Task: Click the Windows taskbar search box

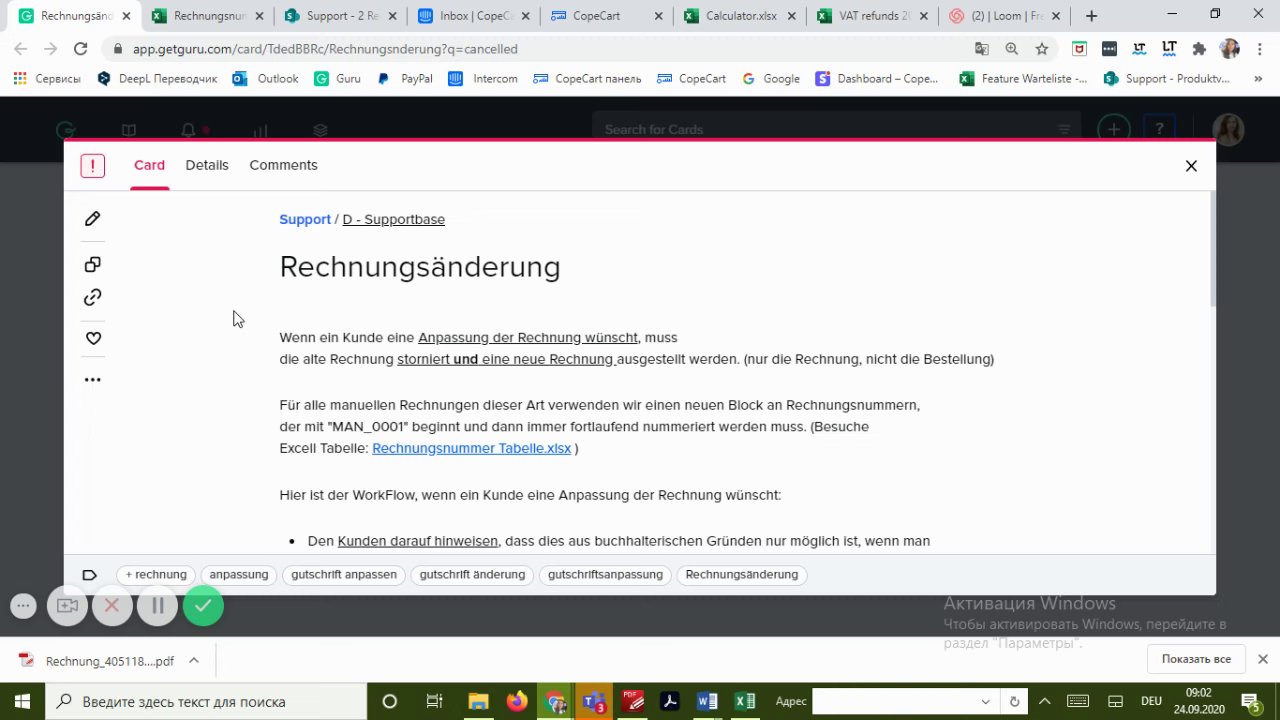Action: pyautogui.click(x=207, y=702)
